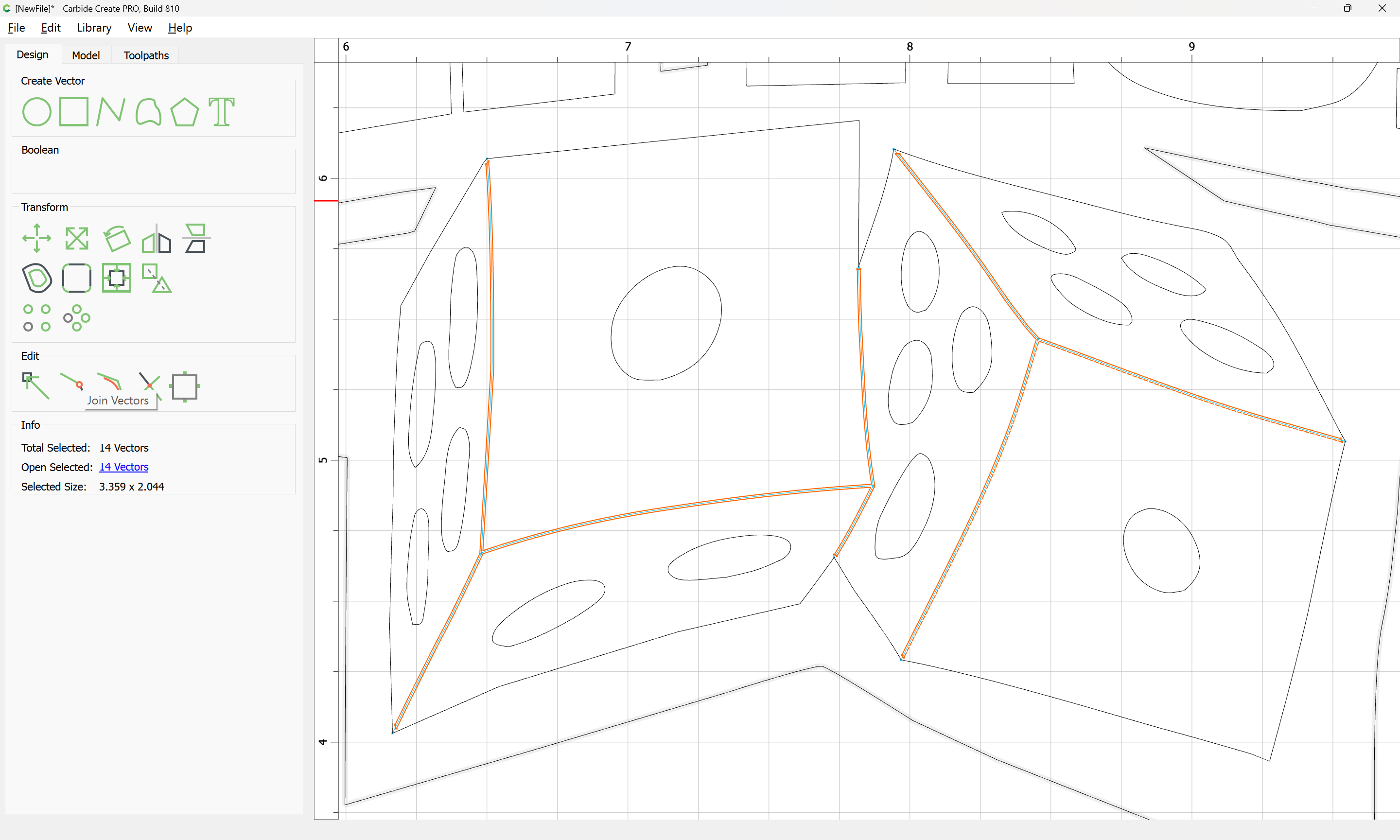Open the Corner treatment tool
The image size is (1400, 840).
76,278
